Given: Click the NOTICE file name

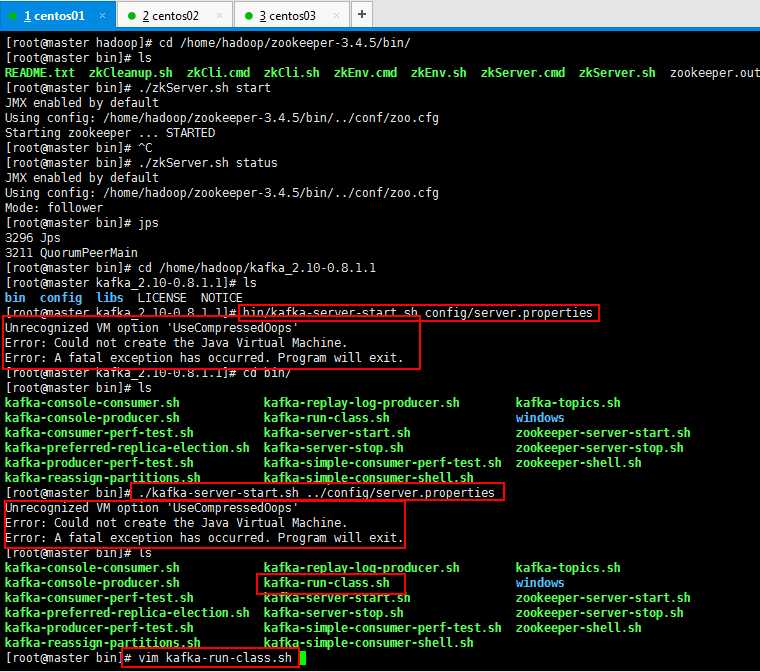Looking at the screenshot, I should pos(222,298).
